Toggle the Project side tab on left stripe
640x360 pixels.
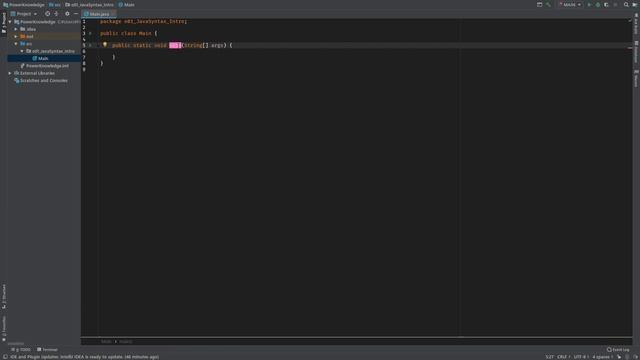(4, 23)
